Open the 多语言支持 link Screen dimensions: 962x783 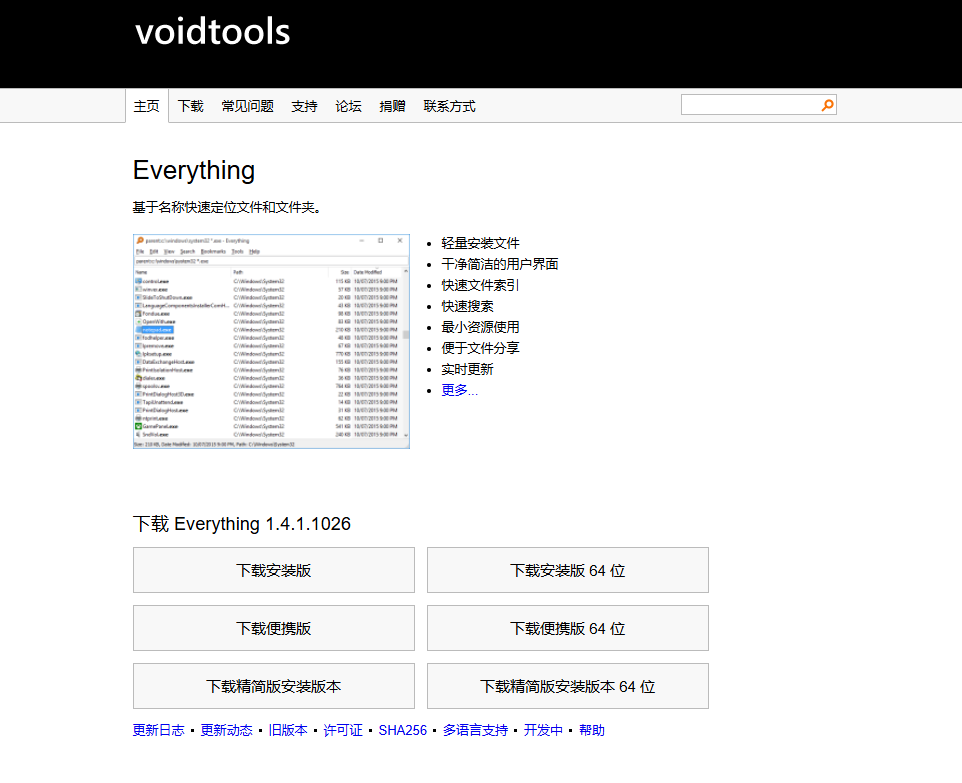tap(475, 730)
